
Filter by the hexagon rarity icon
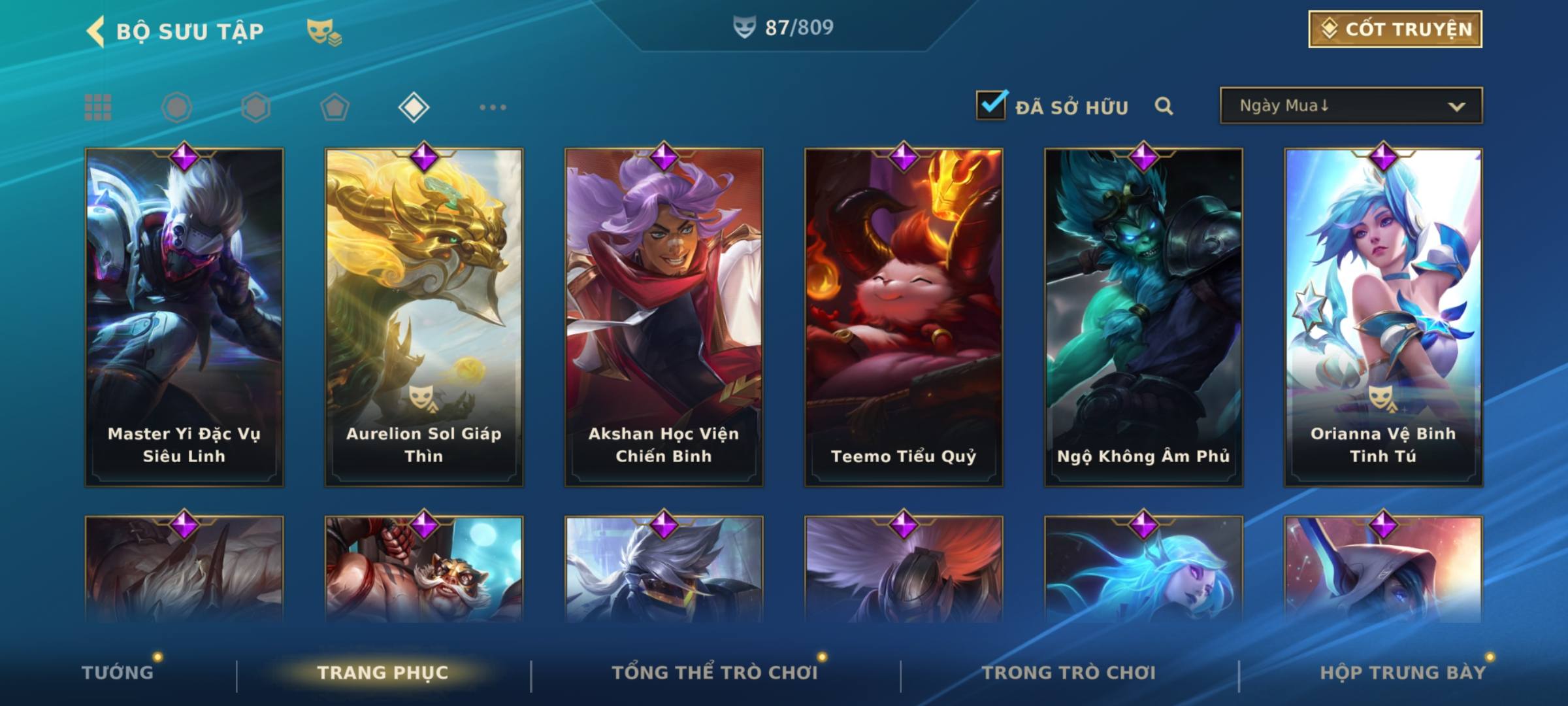tap(255, 107)
